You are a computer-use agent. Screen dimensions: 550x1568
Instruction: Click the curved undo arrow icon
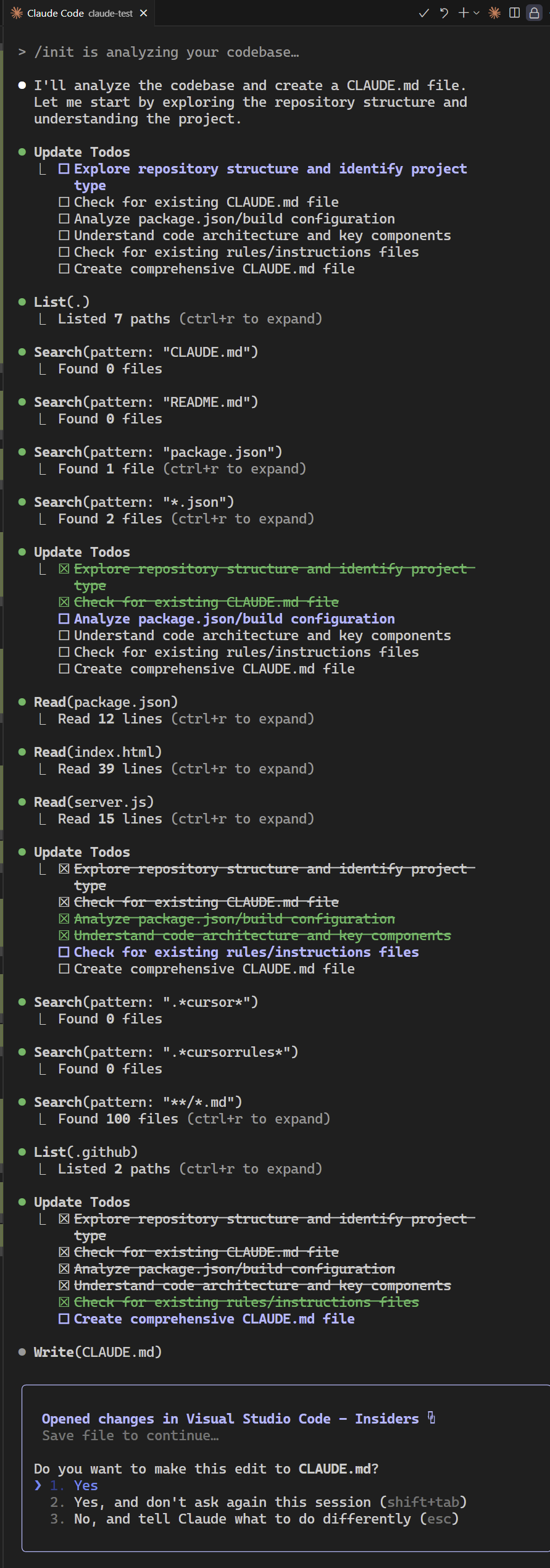444,13
